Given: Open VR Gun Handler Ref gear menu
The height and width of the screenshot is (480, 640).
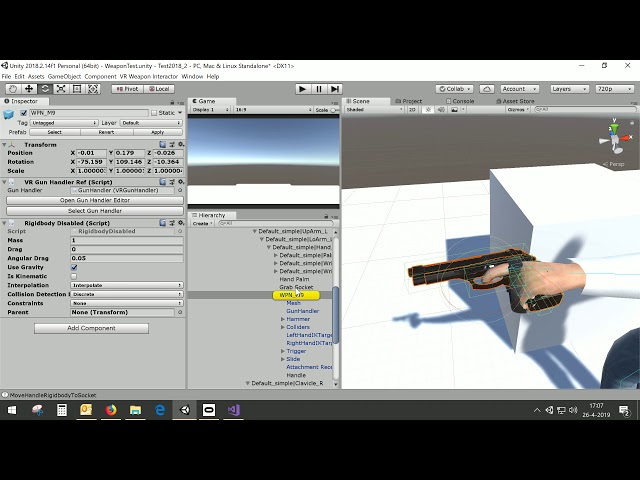Looking at the screenshot, I should (181, 182).
